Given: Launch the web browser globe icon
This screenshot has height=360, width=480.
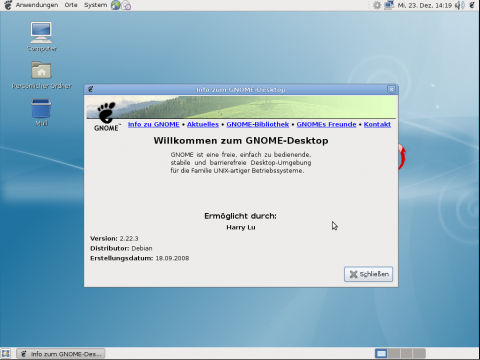Looking at the screenshot, I should [x=115, y=5].
